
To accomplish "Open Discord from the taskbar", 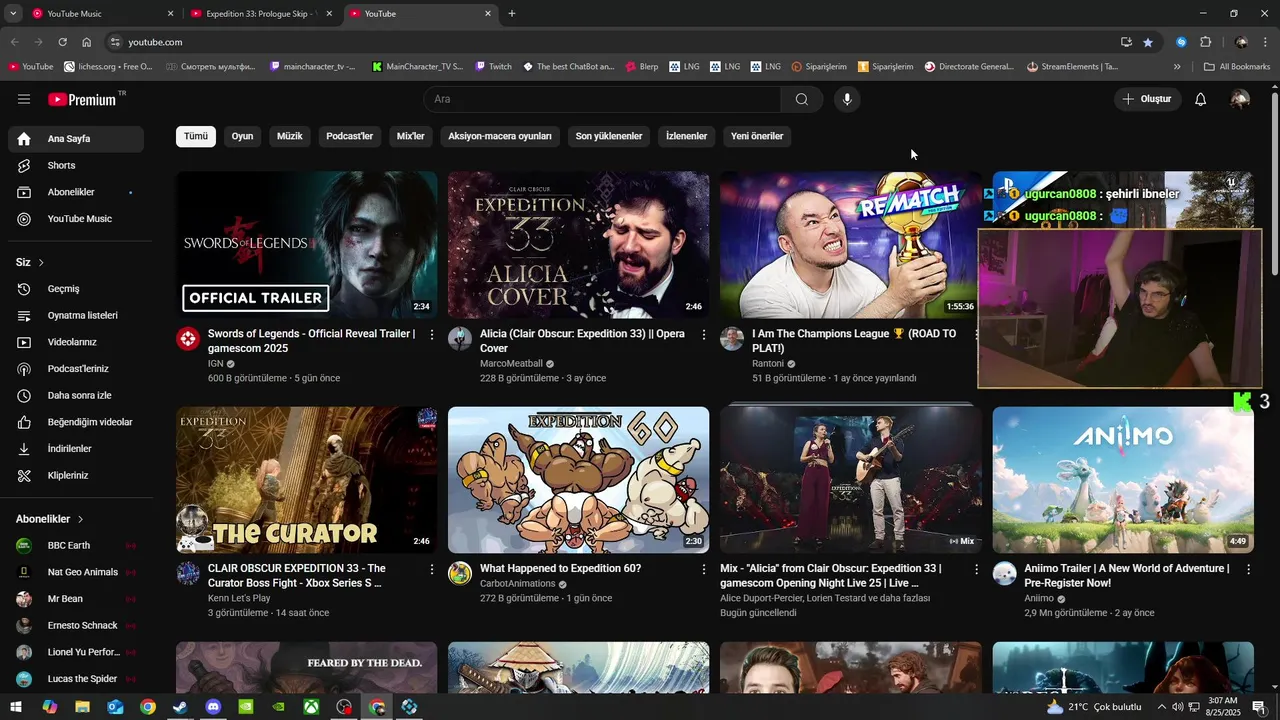I will [213, 707].
